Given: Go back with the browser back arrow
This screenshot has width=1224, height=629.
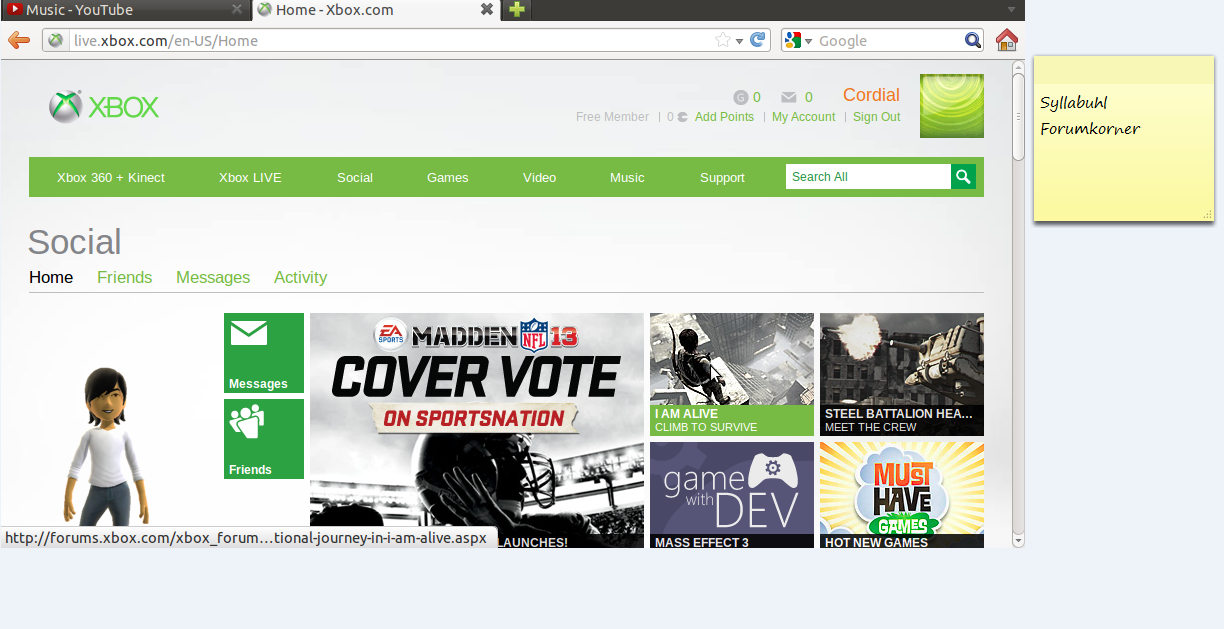Looking at the screenshot, I should point(18,40).
